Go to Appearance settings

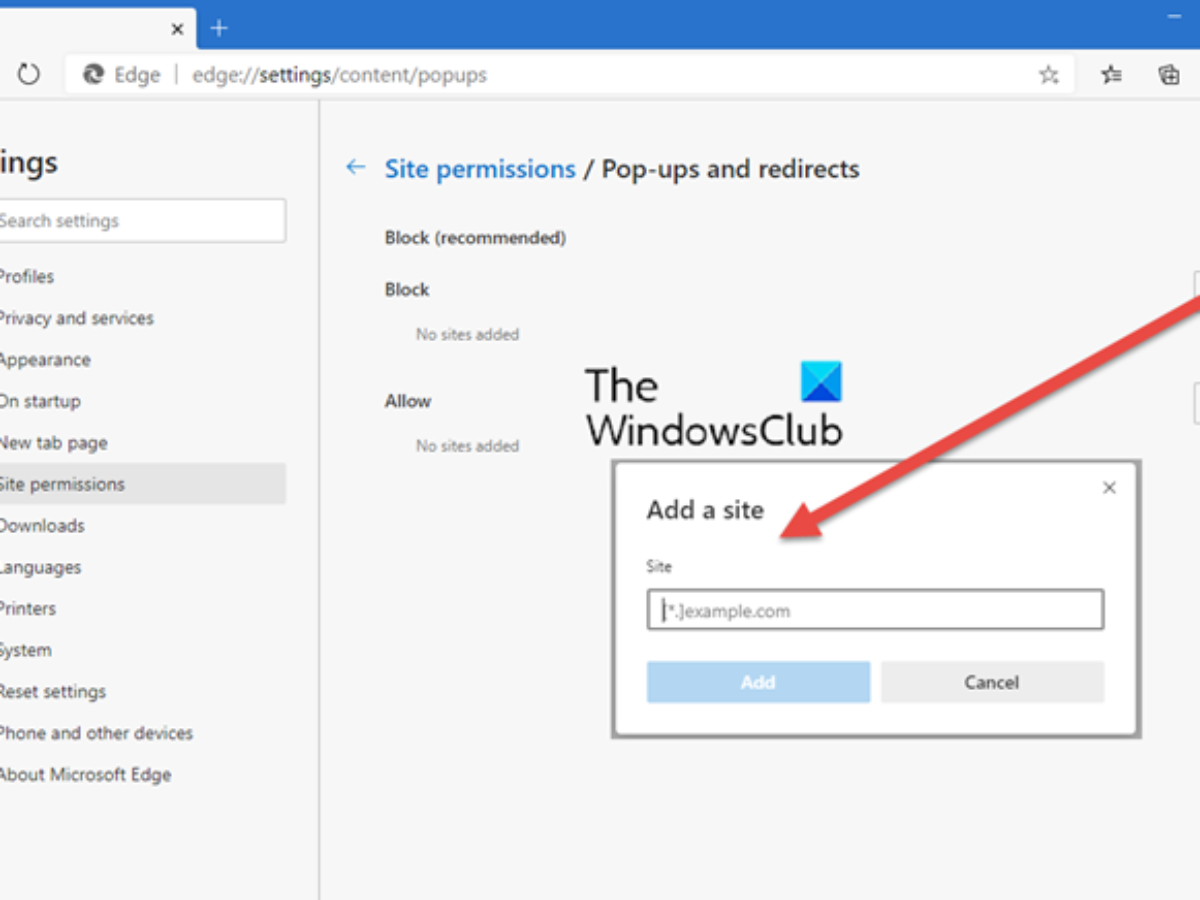point(45,360)
